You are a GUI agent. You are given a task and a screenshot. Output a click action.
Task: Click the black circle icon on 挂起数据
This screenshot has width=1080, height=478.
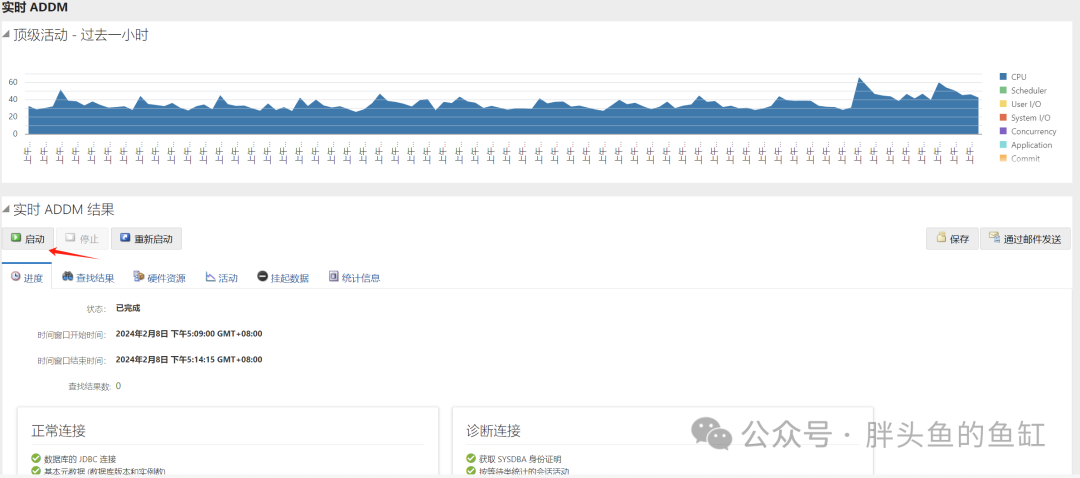[262, 277]
